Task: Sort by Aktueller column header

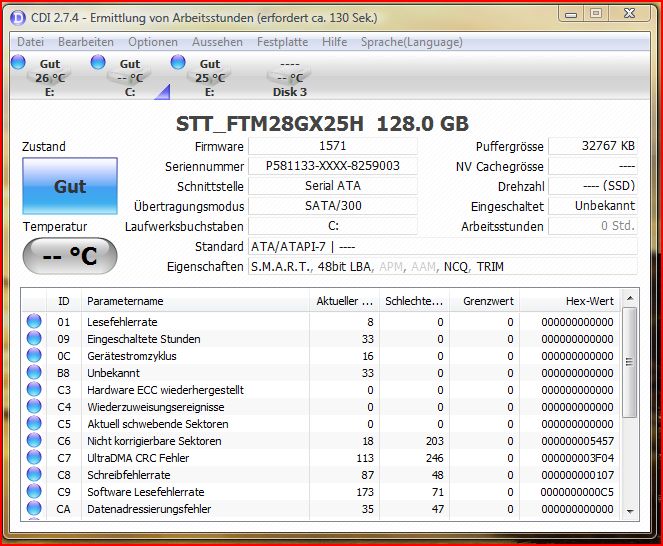Action: pyautogui.click(x=344, y=301)
